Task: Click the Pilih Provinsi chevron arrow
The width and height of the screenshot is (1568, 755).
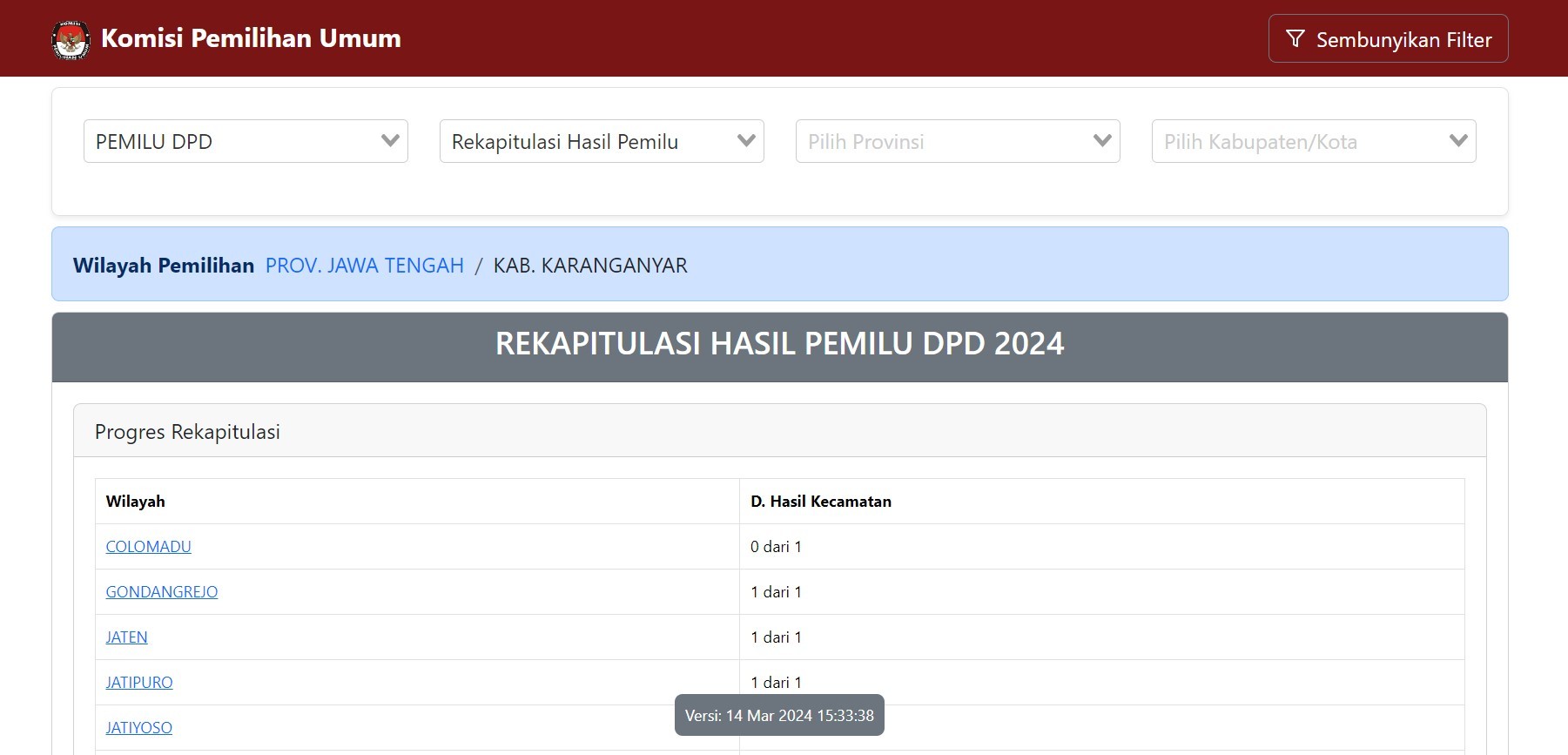Action: point(1102,141)
